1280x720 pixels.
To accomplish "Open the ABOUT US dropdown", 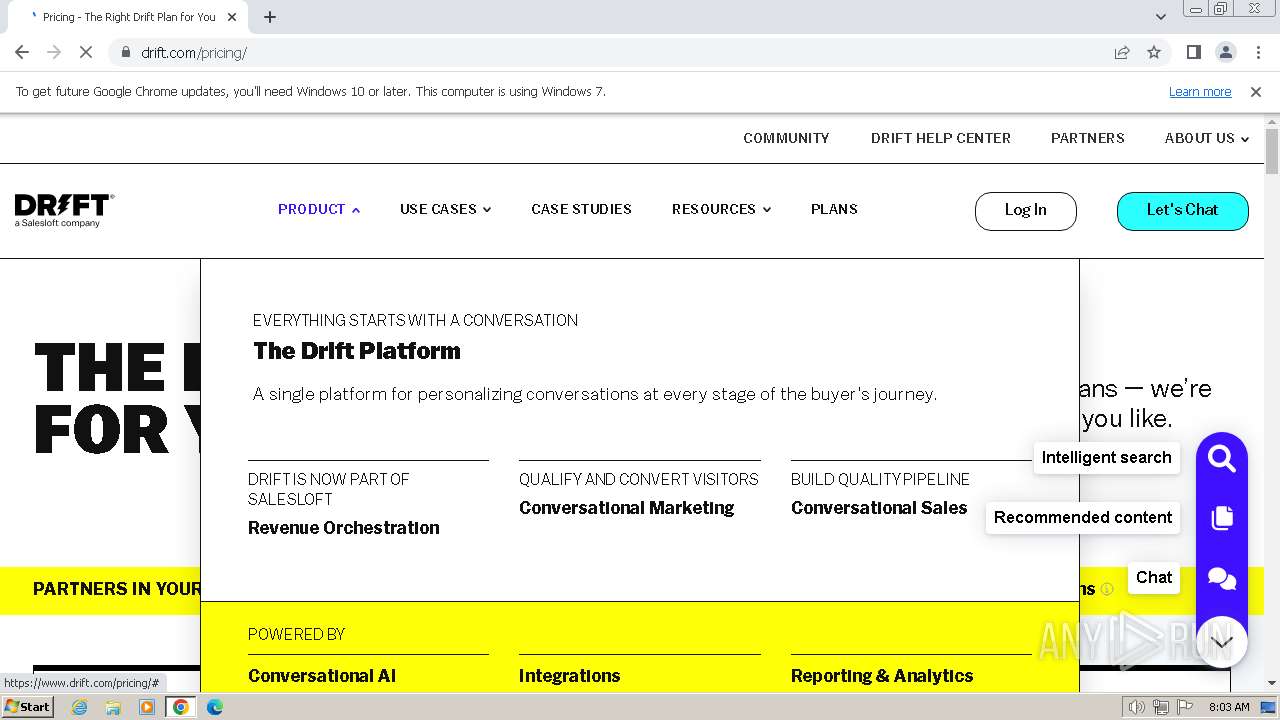I will [1206, 139].
